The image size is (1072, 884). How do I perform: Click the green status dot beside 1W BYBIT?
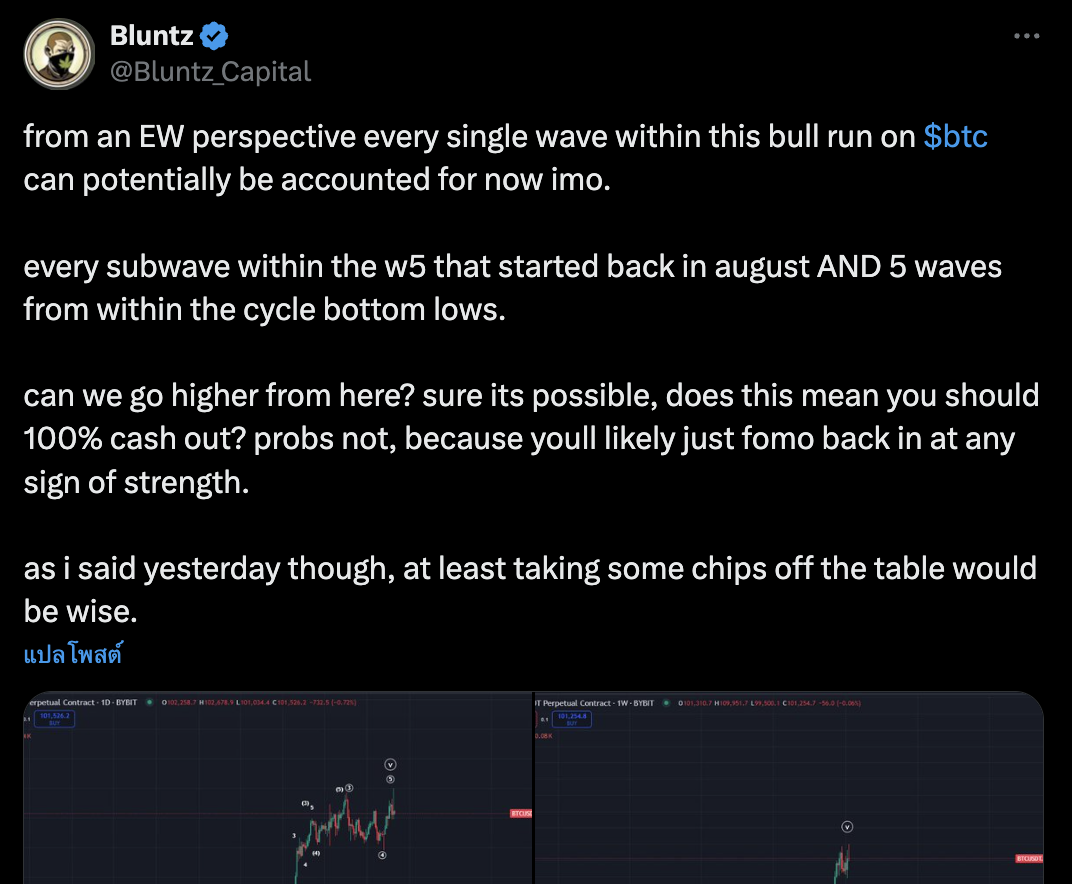click(x=668, y=703)
